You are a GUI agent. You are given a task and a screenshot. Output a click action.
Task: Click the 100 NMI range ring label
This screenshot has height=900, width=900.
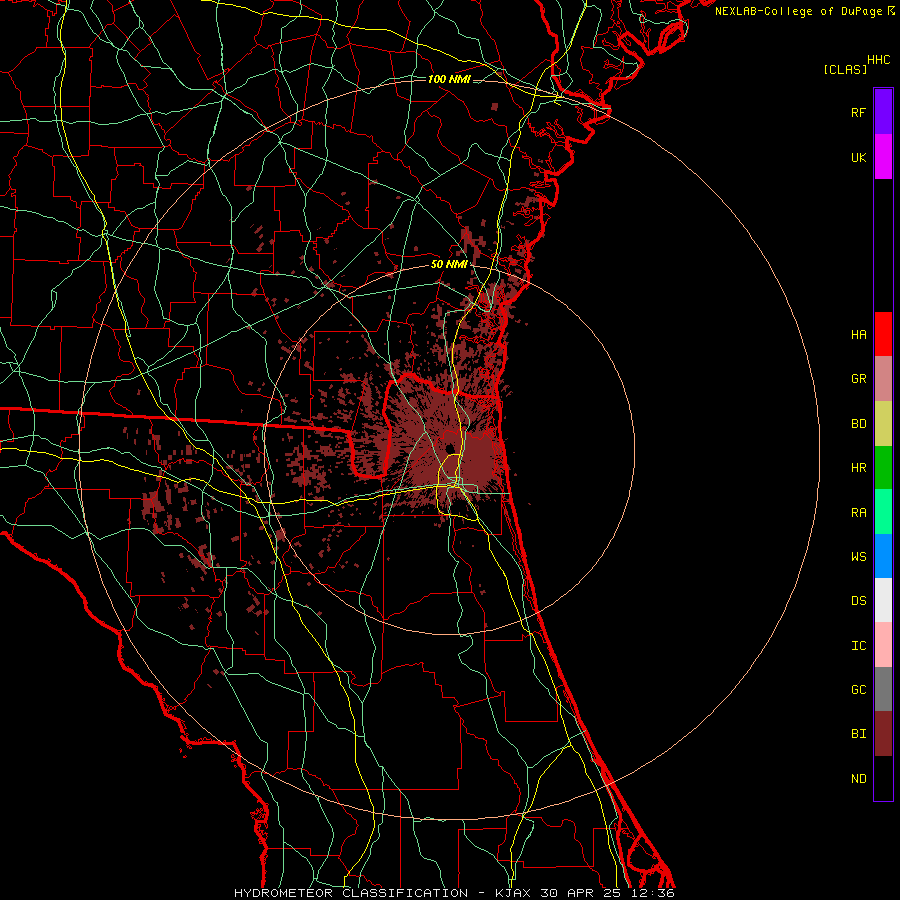449,79
